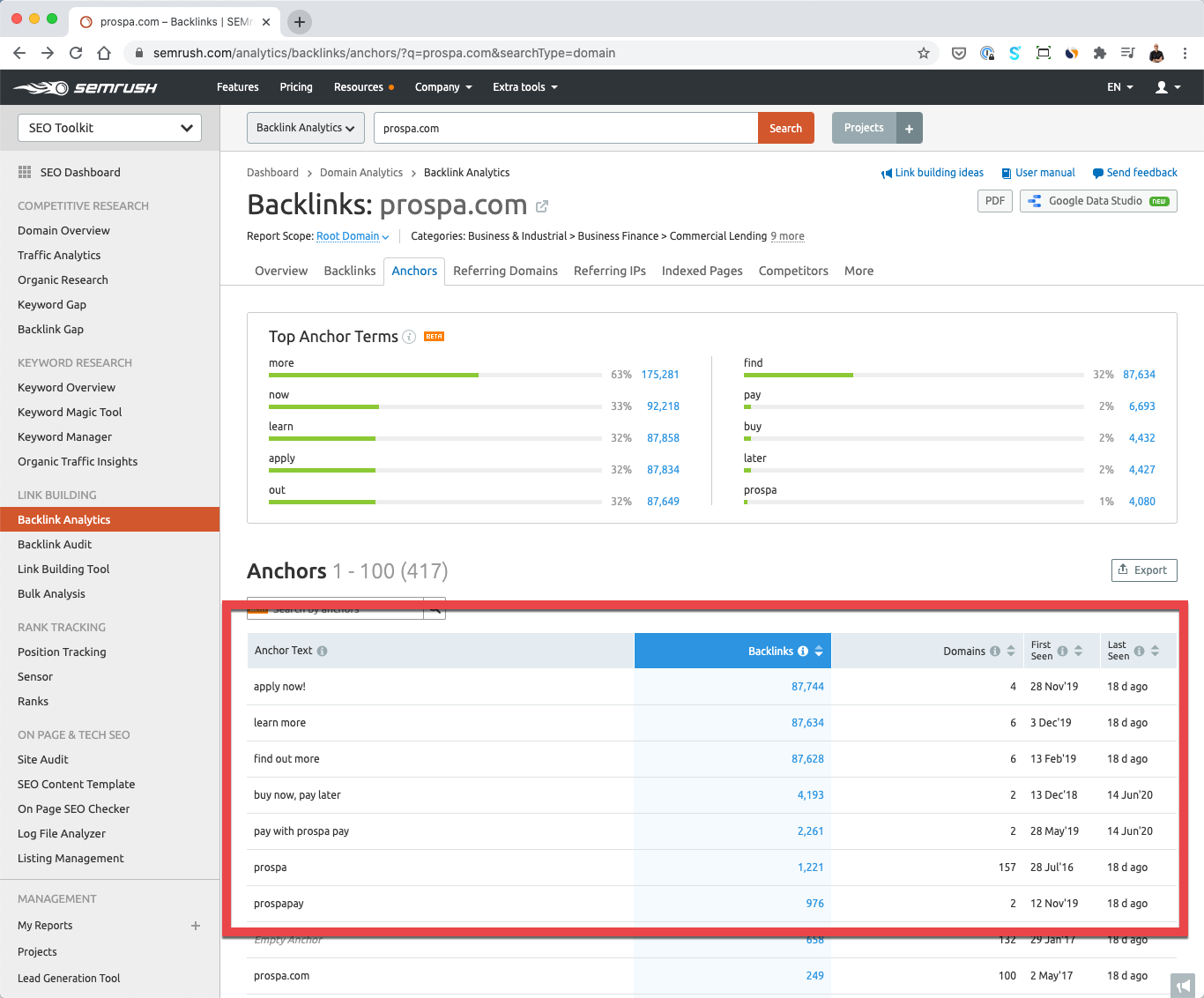
Task: Open Backlink Audit in sidebar
Action: pyautogui.click(x=55, y=545)
